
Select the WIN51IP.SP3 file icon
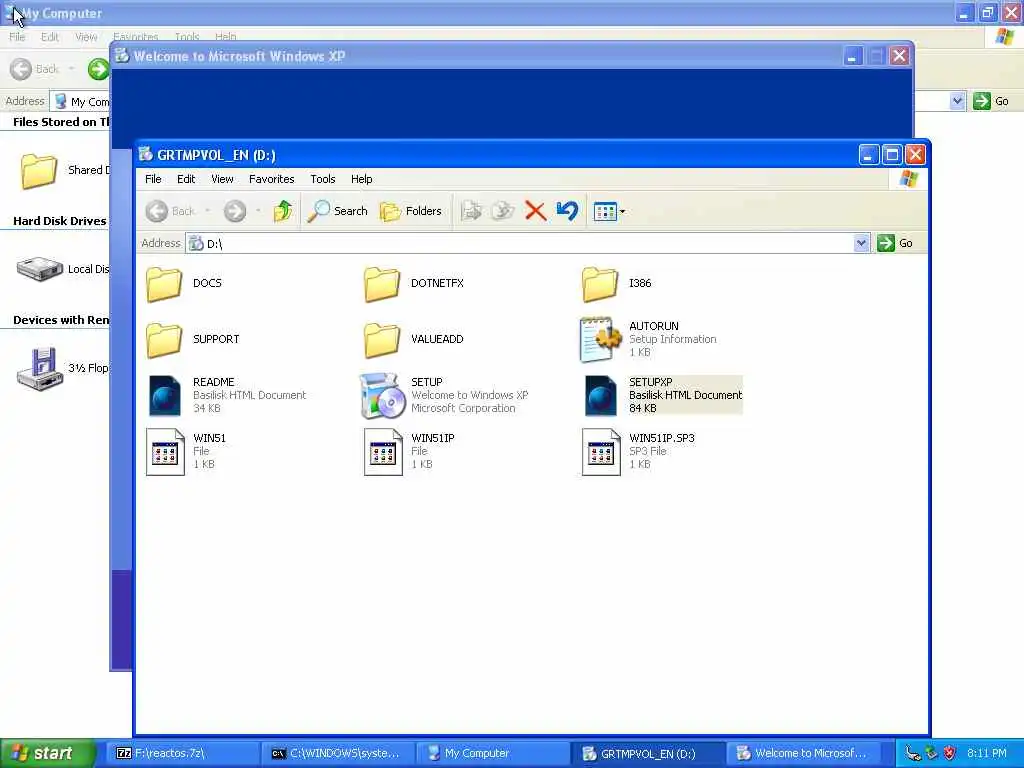601,452
